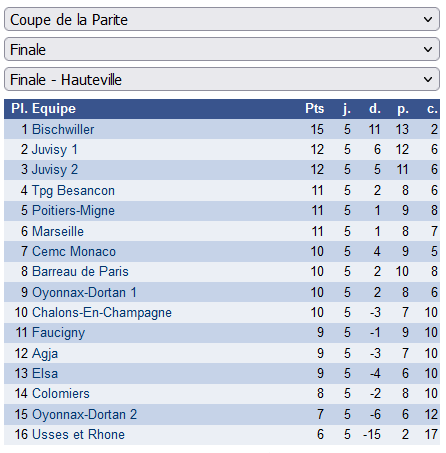Click the Barreau de Paris row
Viewport: 446px width, 453px height.
(222, 272)
